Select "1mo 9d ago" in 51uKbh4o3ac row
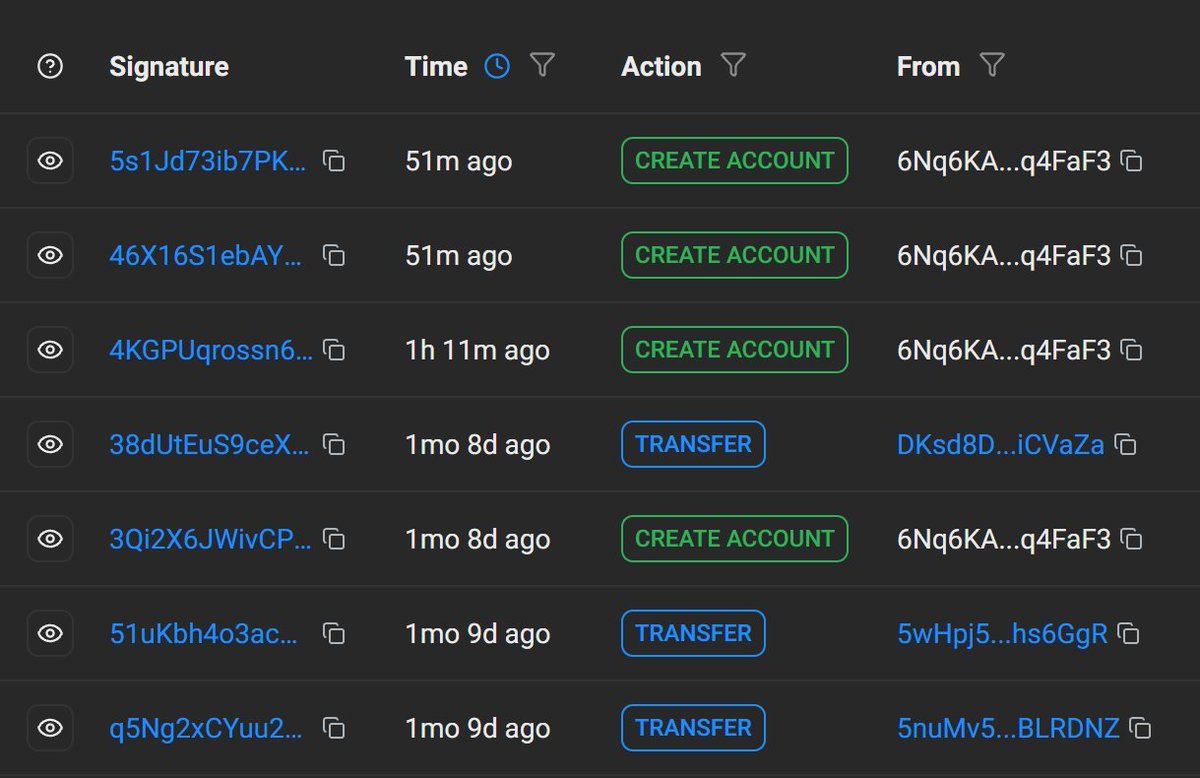 tap(477, 633)
